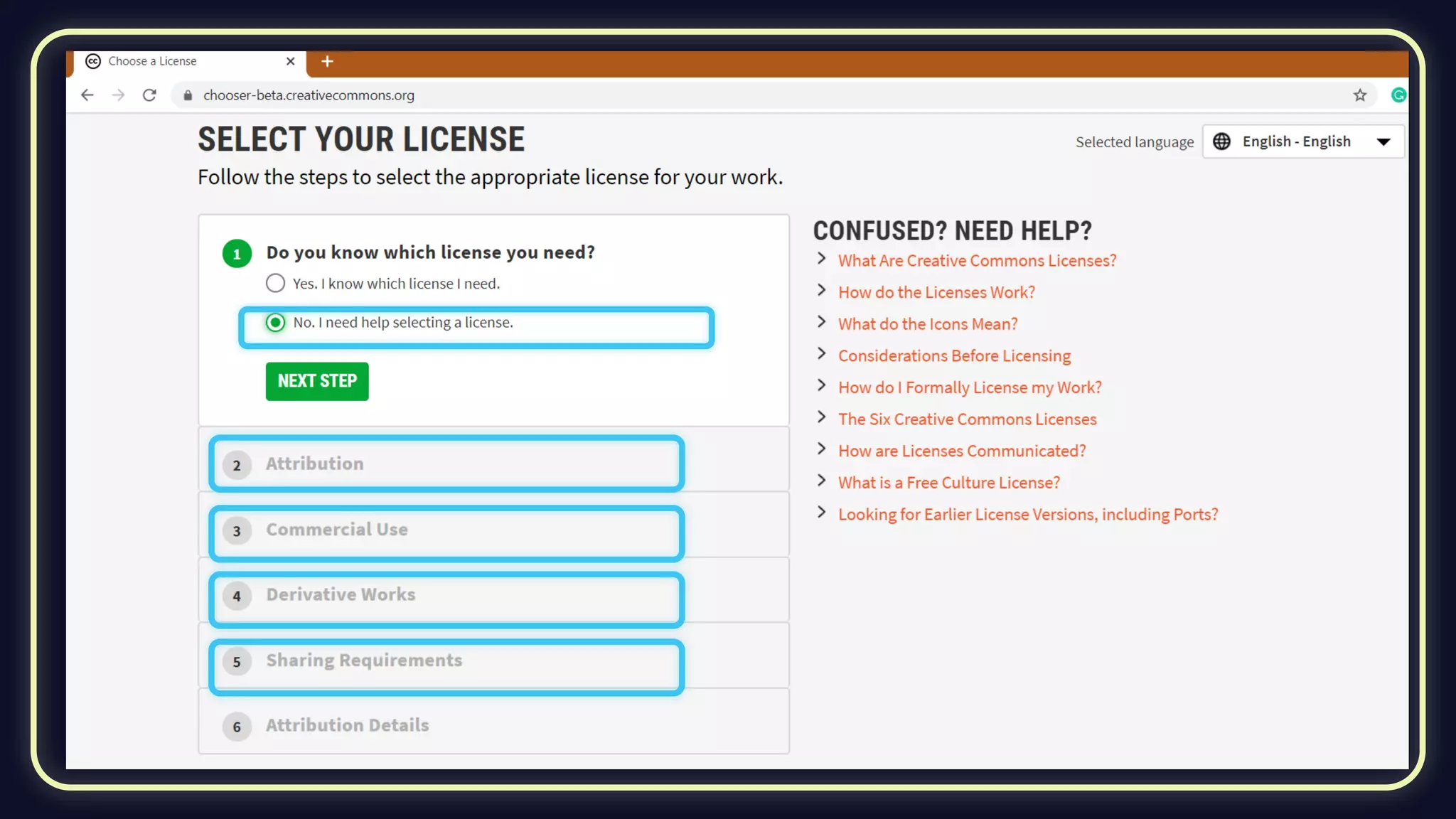Image resolution: width=1456 pixels, height=819 pixels.
Task: Open step 2 Attribution section
Action: click(314, 464)
